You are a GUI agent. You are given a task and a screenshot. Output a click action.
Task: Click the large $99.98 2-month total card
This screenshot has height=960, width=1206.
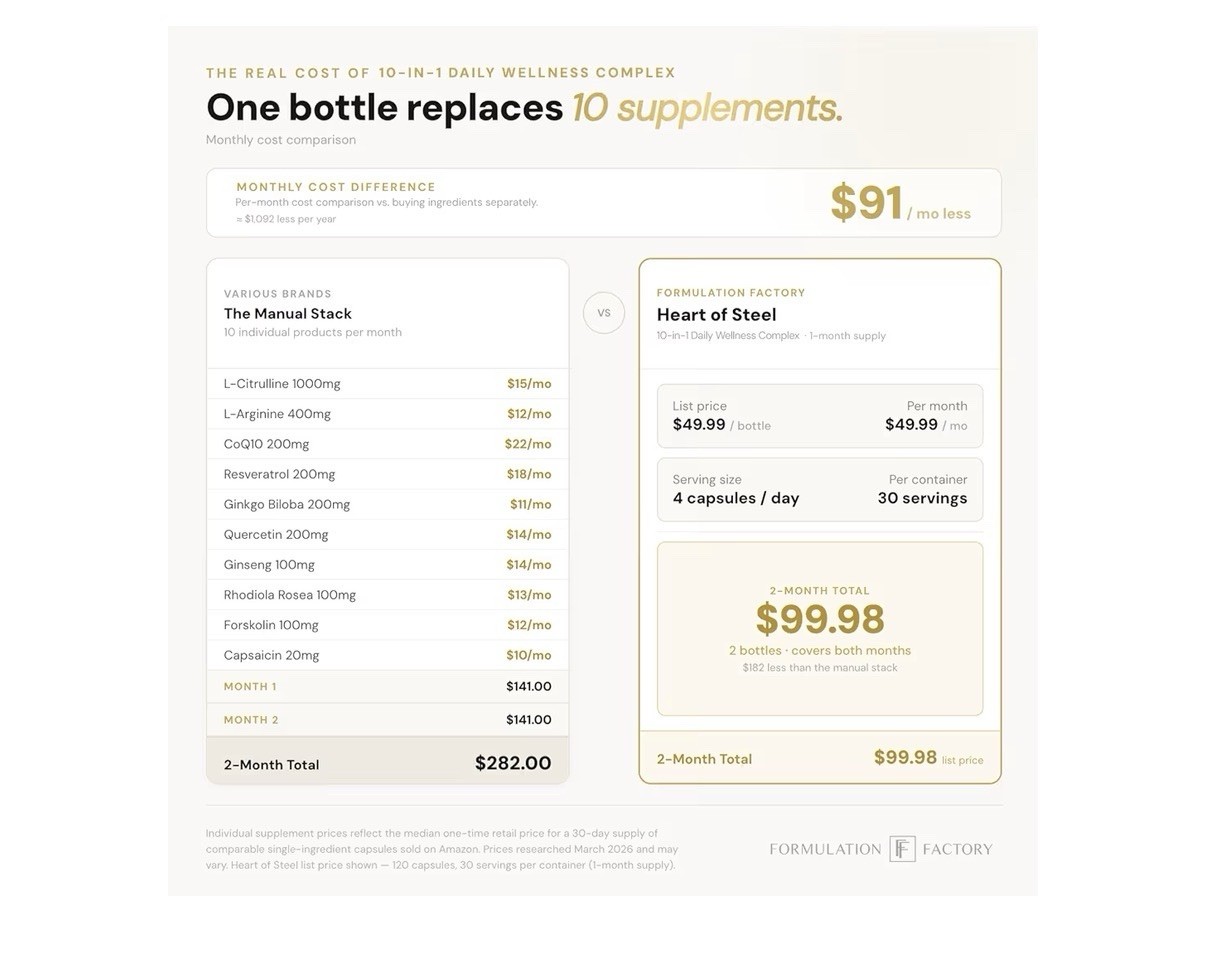[x=820, y=629]
